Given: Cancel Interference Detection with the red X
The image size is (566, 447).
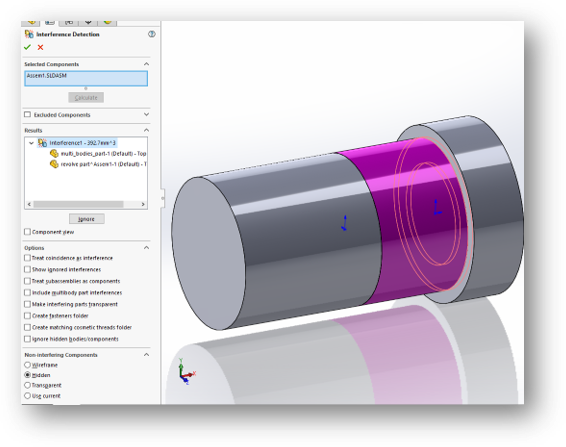Looking at the screenshot, I should [x=40, y=47].
